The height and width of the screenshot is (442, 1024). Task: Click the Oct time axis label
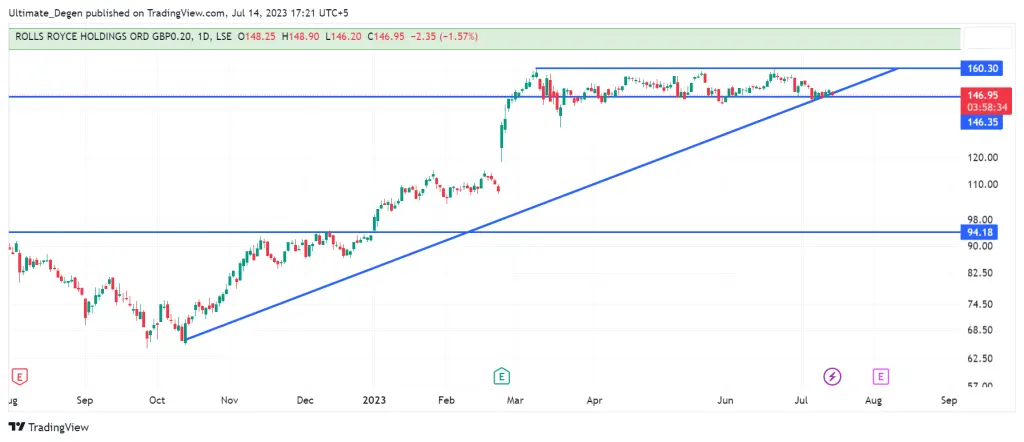pos(157,400)
